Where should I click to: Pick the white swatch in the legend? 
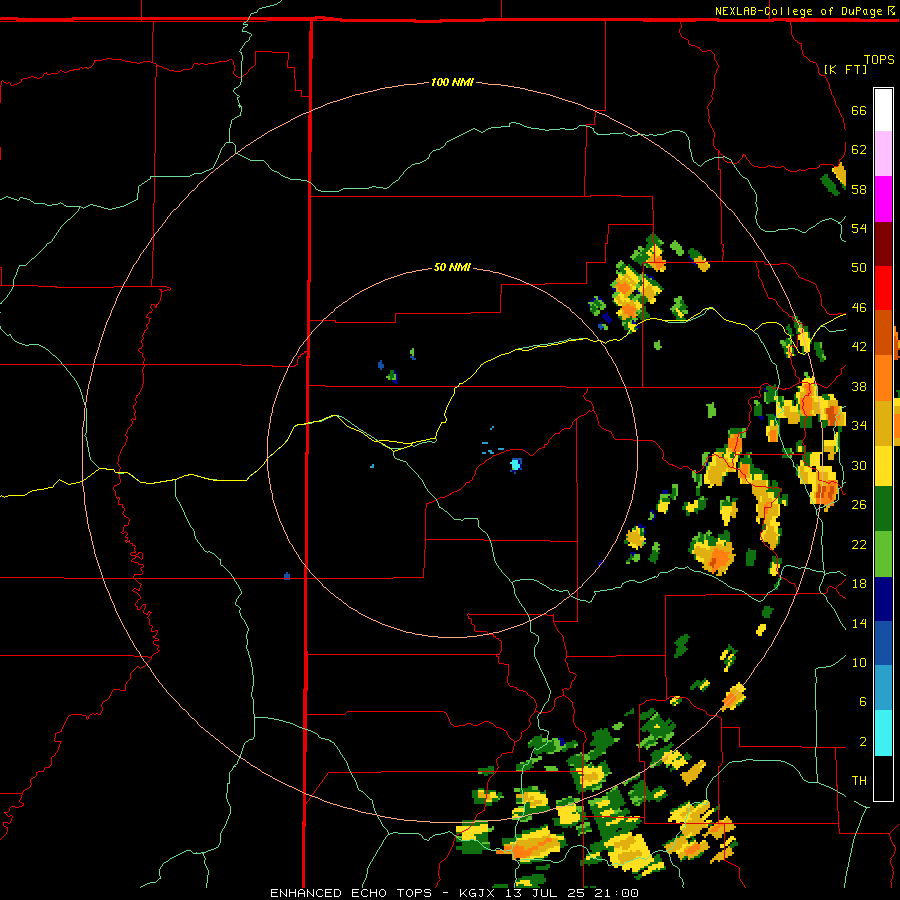click(883, 110)
